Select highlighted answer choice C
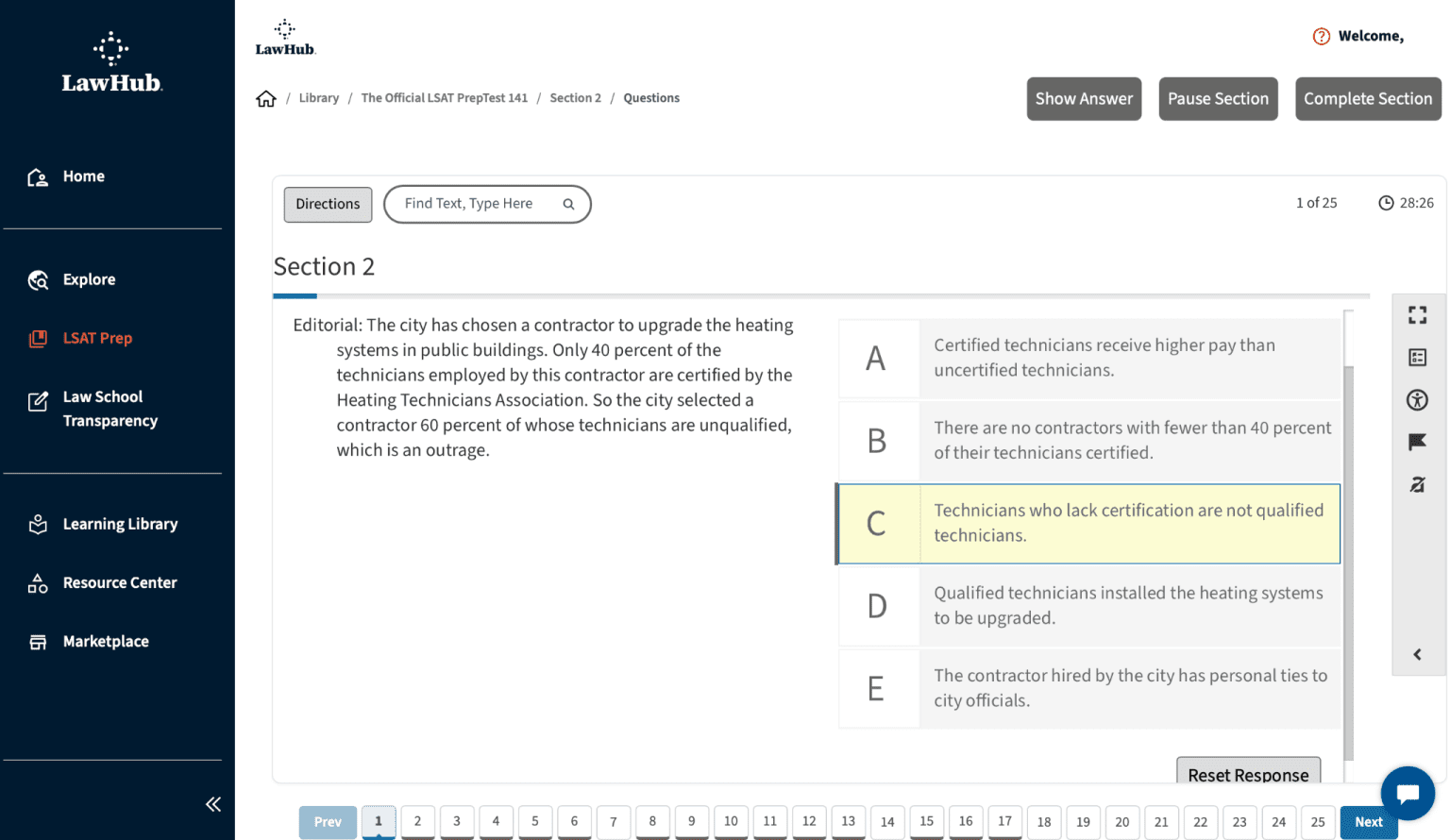1450x840 pixels. pyautogui.click(x=1088, y=524)
